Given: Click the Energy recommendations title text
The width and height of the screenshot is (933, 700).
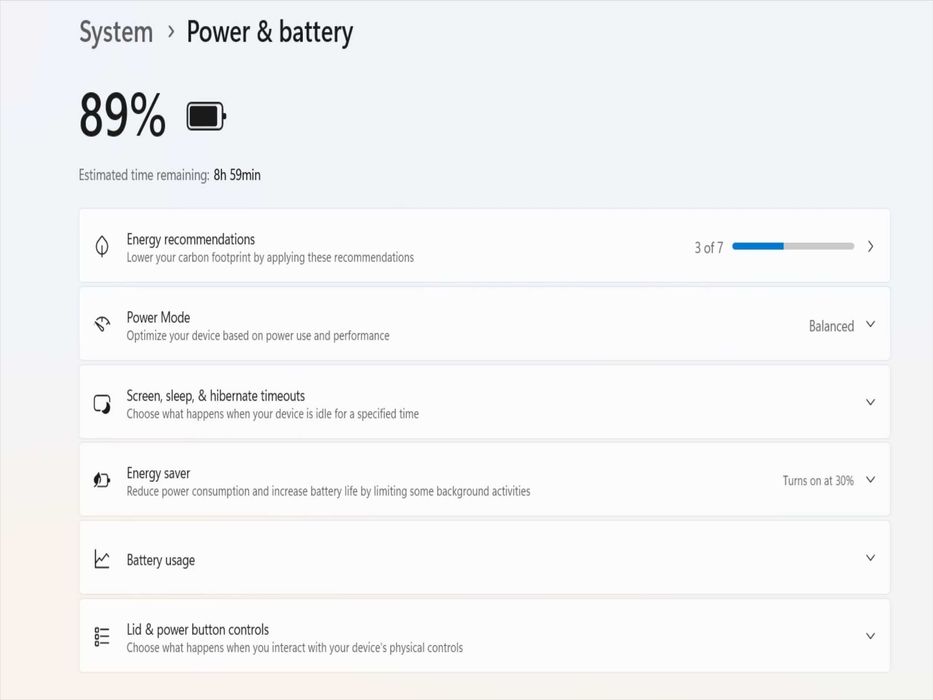Looking at the screenshot, I should pyautogui.click(x=190, y=239).
